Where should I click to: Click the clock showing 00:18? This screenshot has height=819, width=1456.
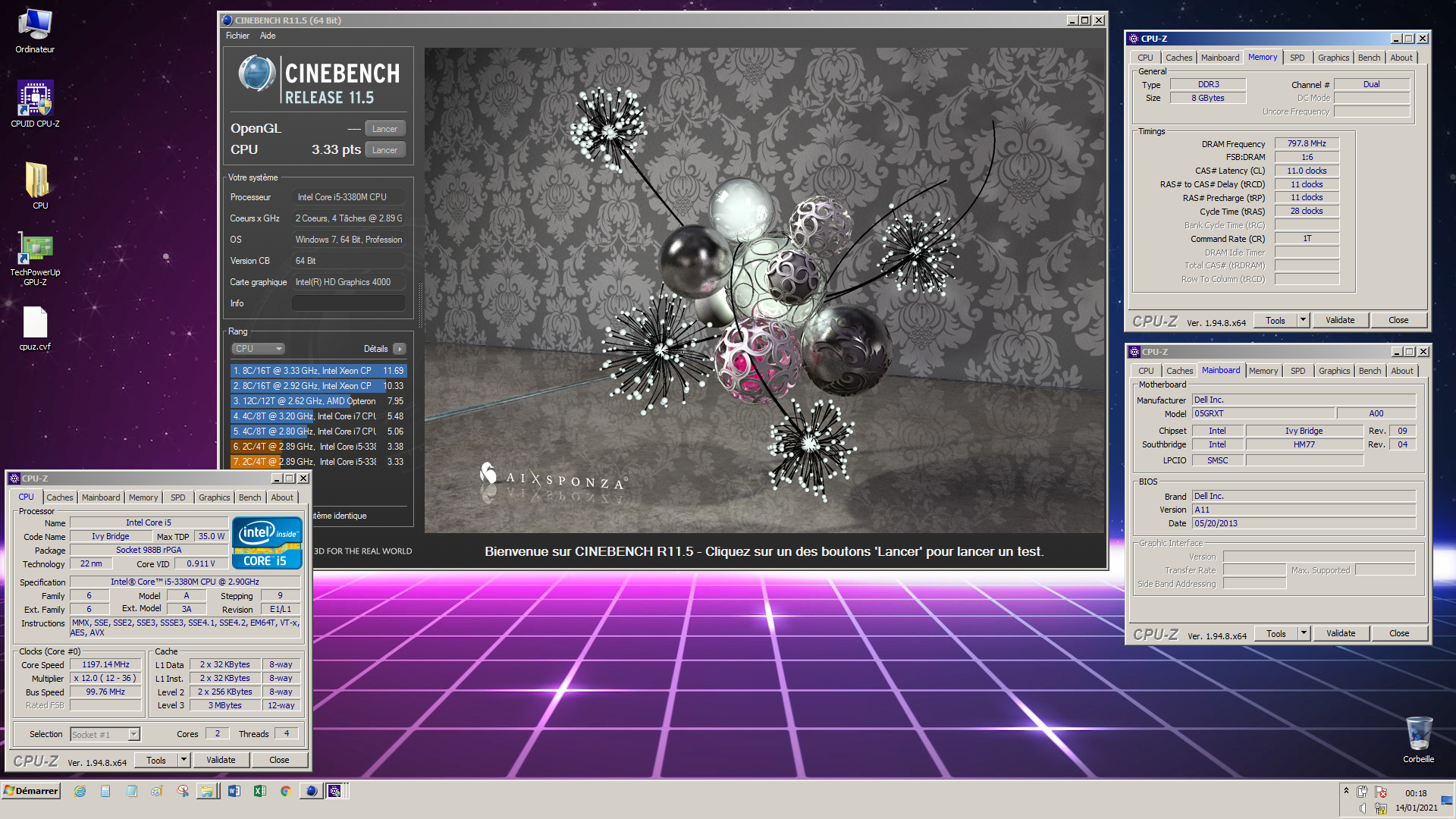[1416, 793]
